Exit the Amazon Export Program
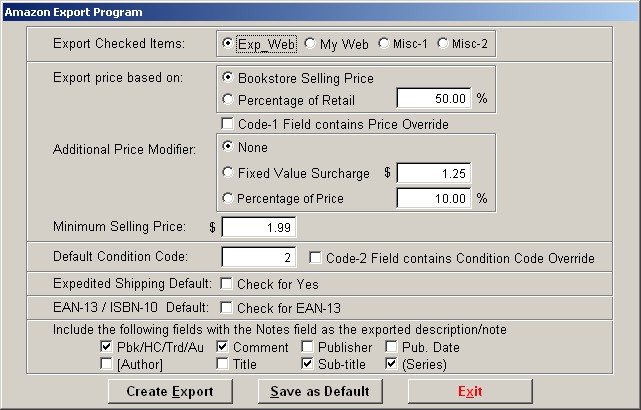641x410 pixels. point(470,391)
